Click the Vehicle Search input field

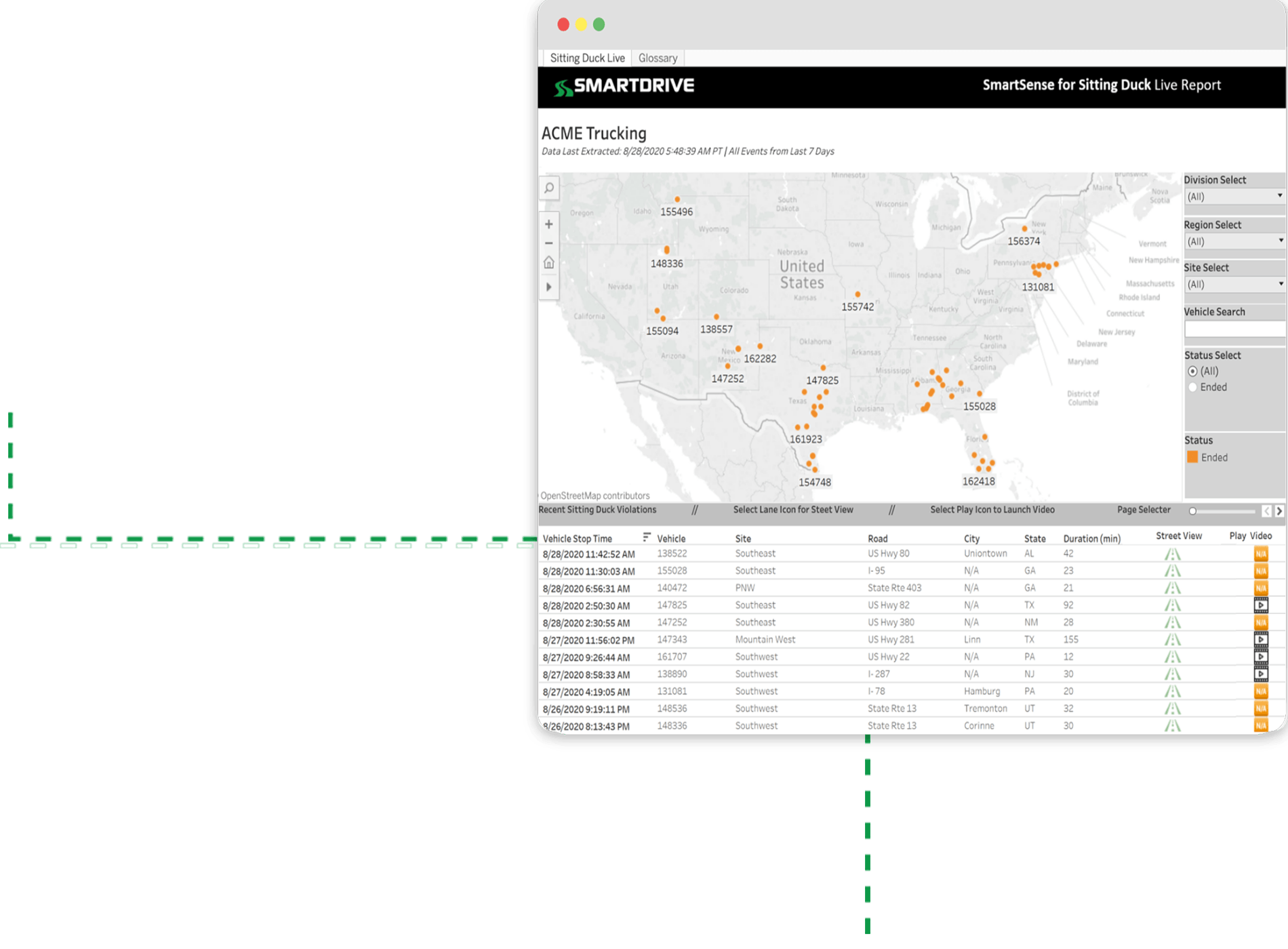click(1234, 329)
